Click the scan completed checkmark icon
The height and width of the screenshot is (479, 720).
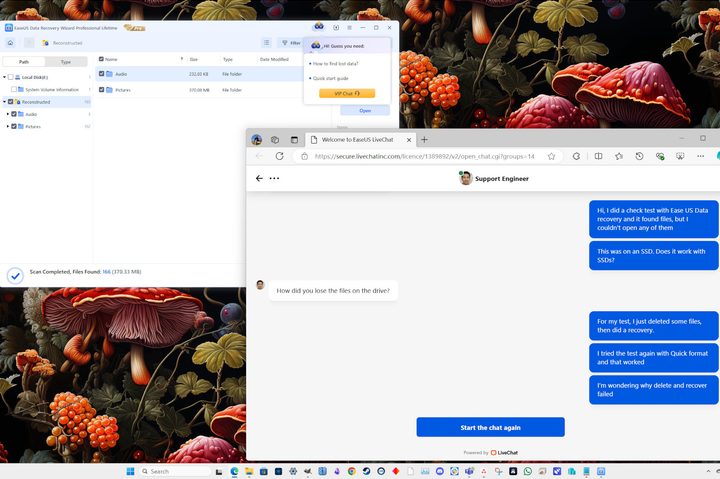15,276
